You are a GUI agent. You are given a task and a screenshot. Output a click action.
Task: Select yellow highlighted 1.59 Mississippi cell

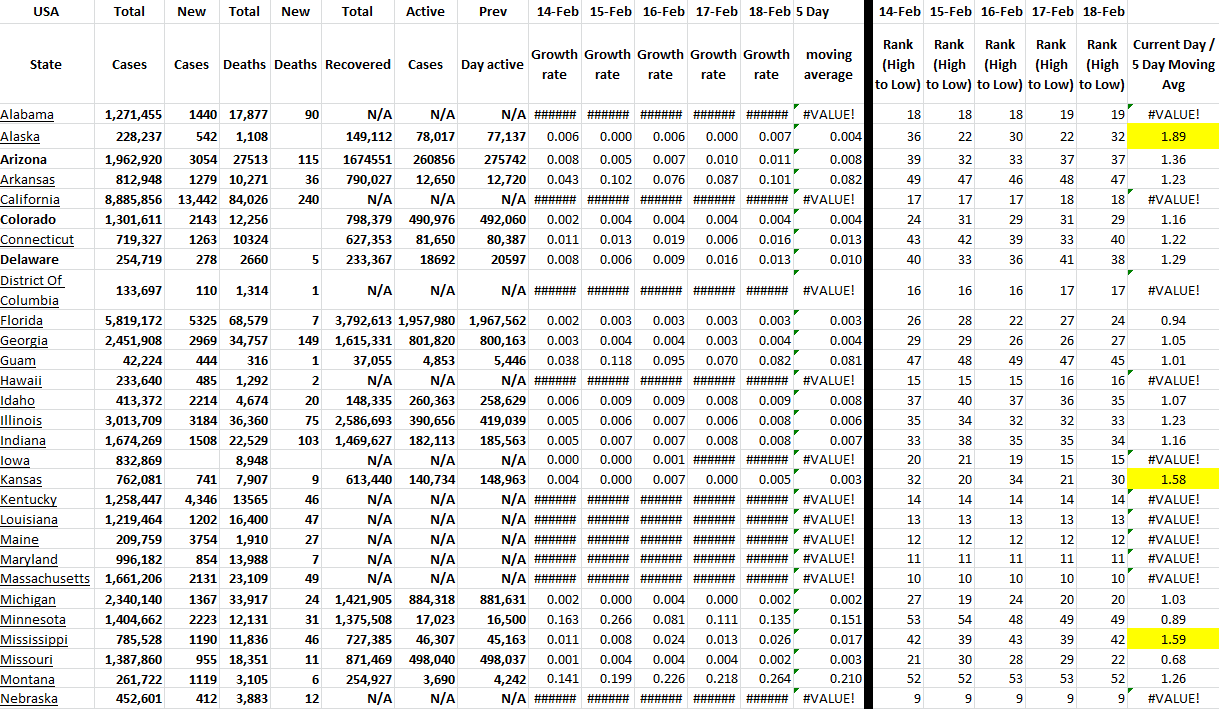(1173, 639)
